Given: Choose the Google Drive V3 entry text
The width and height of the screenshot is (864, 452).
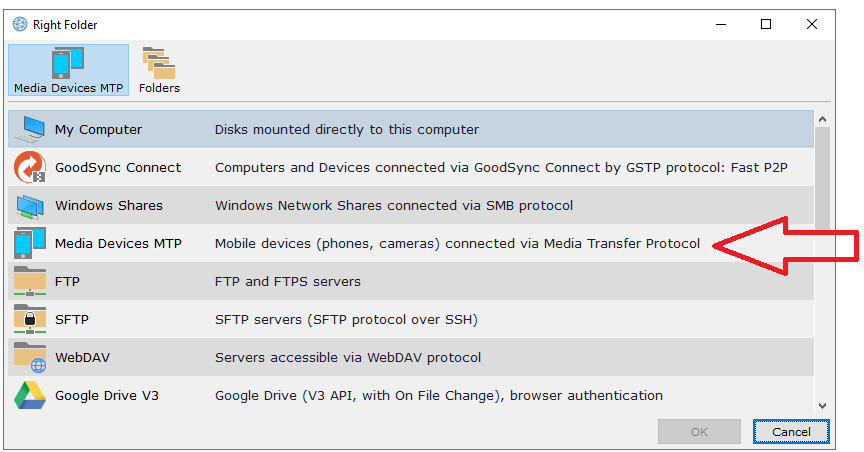Looking at the screenshot, I should 106,396.
